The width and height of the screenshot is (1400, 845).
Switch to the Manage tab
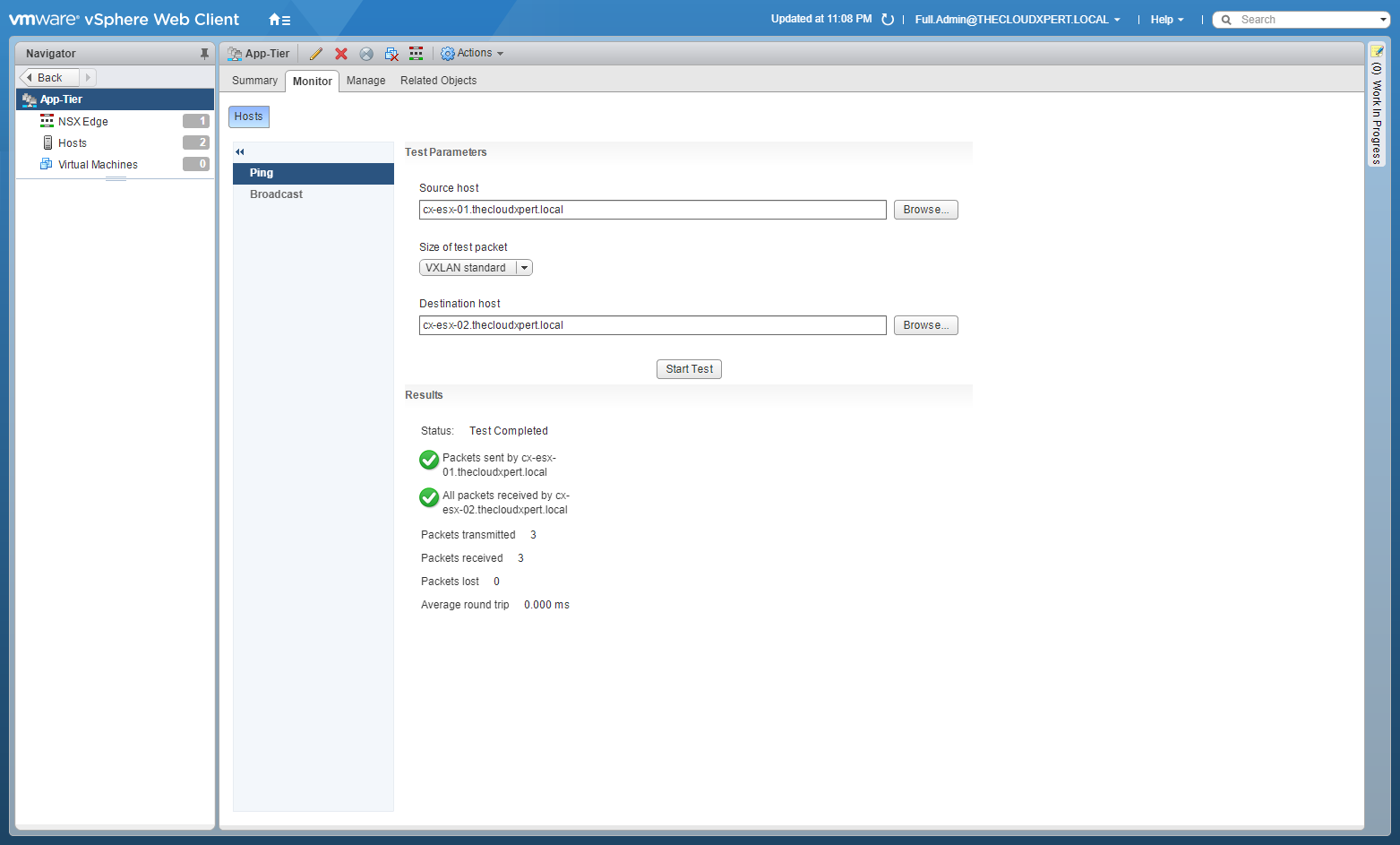pos(365,81)
